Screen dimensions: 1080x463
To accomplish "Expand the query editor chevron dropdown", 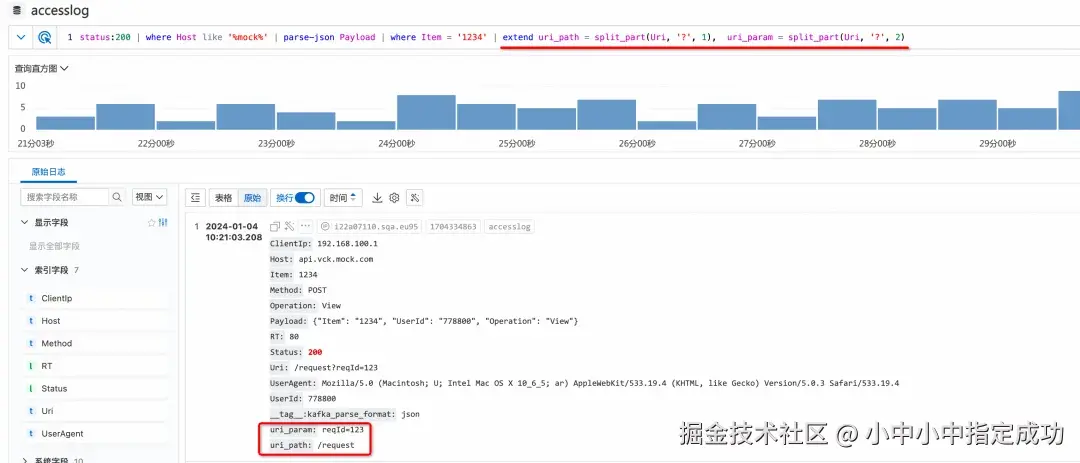I will coord(21,37).
